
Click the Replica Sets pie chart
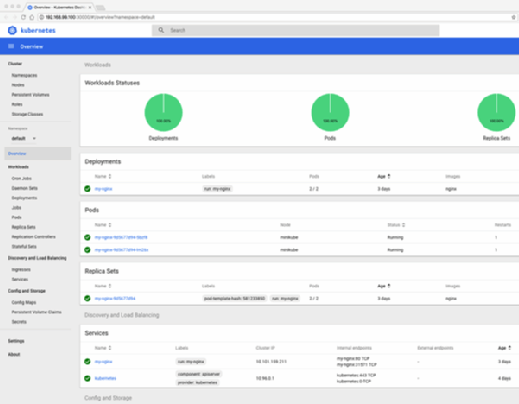pos(496,112)
